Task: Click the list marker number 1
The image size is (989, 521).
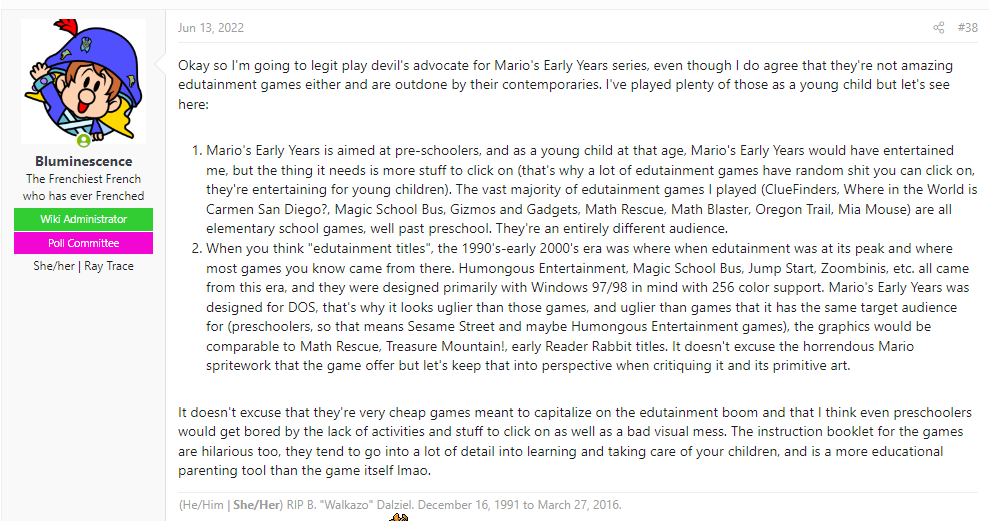Action: click(x=196, y=151)
